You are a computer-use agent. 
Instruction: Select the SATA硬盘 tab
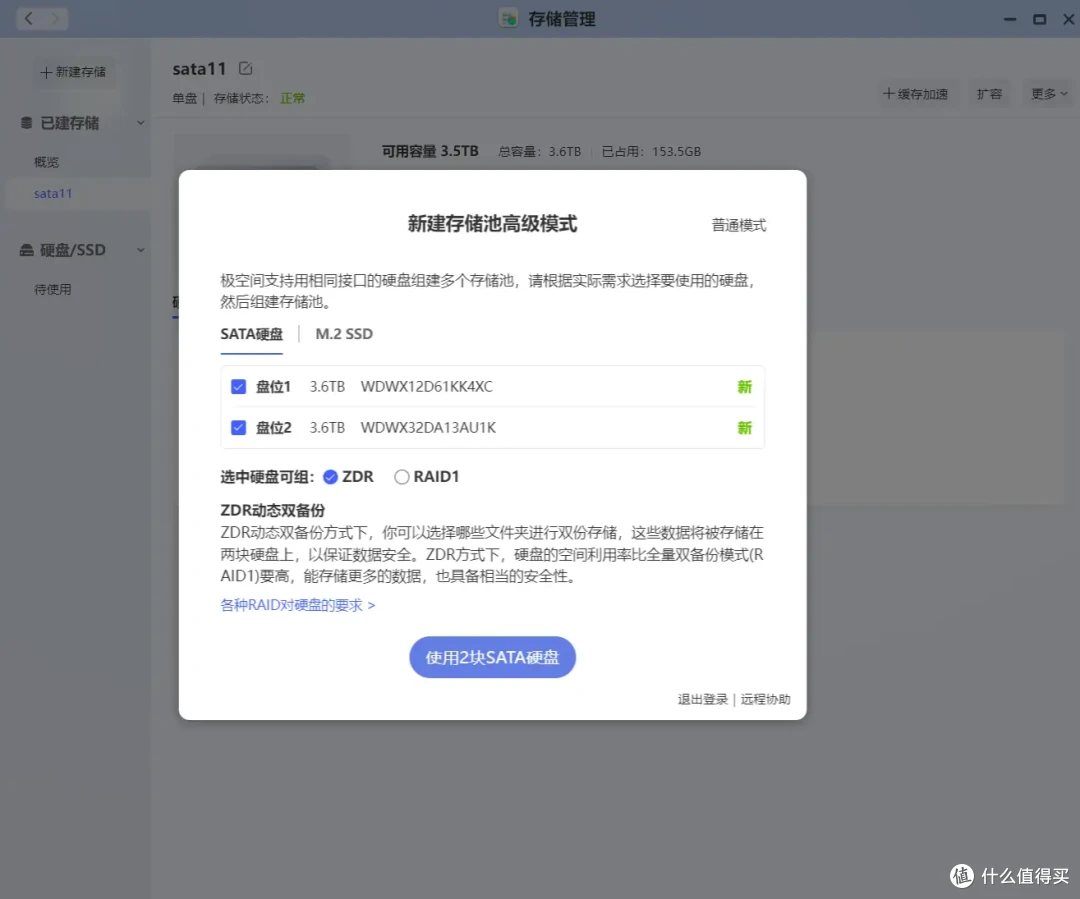click(251, 334)
